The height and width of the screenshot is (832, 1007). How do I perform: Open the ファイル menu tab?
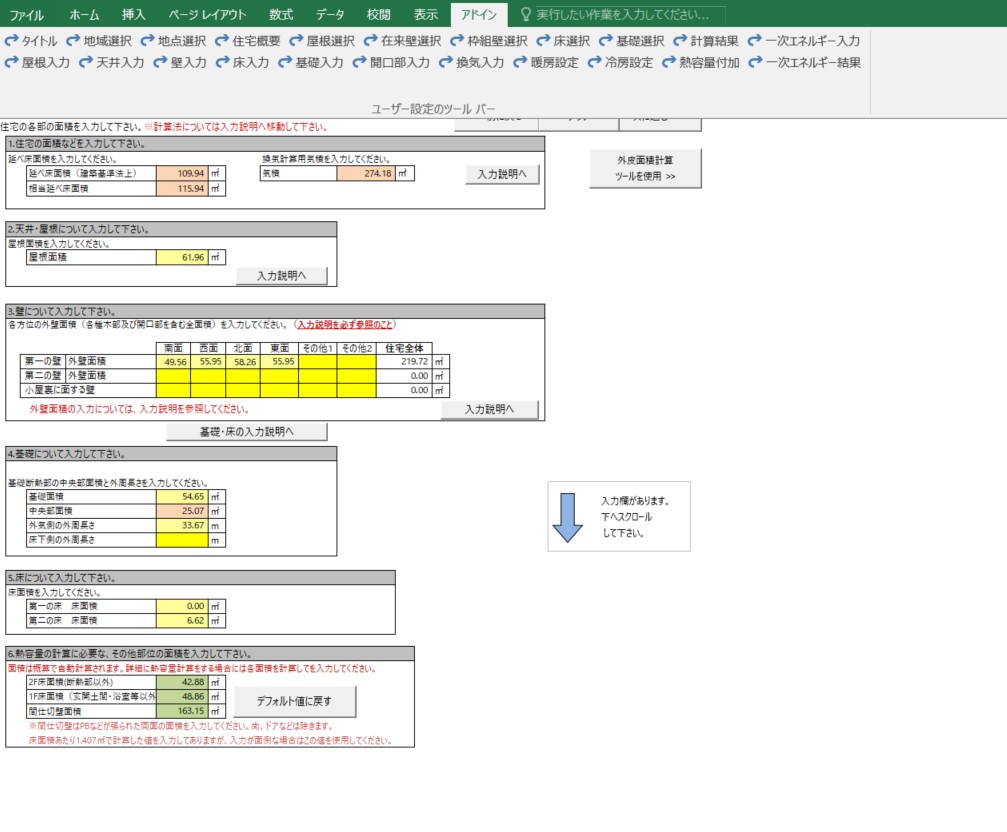[27, 15]
